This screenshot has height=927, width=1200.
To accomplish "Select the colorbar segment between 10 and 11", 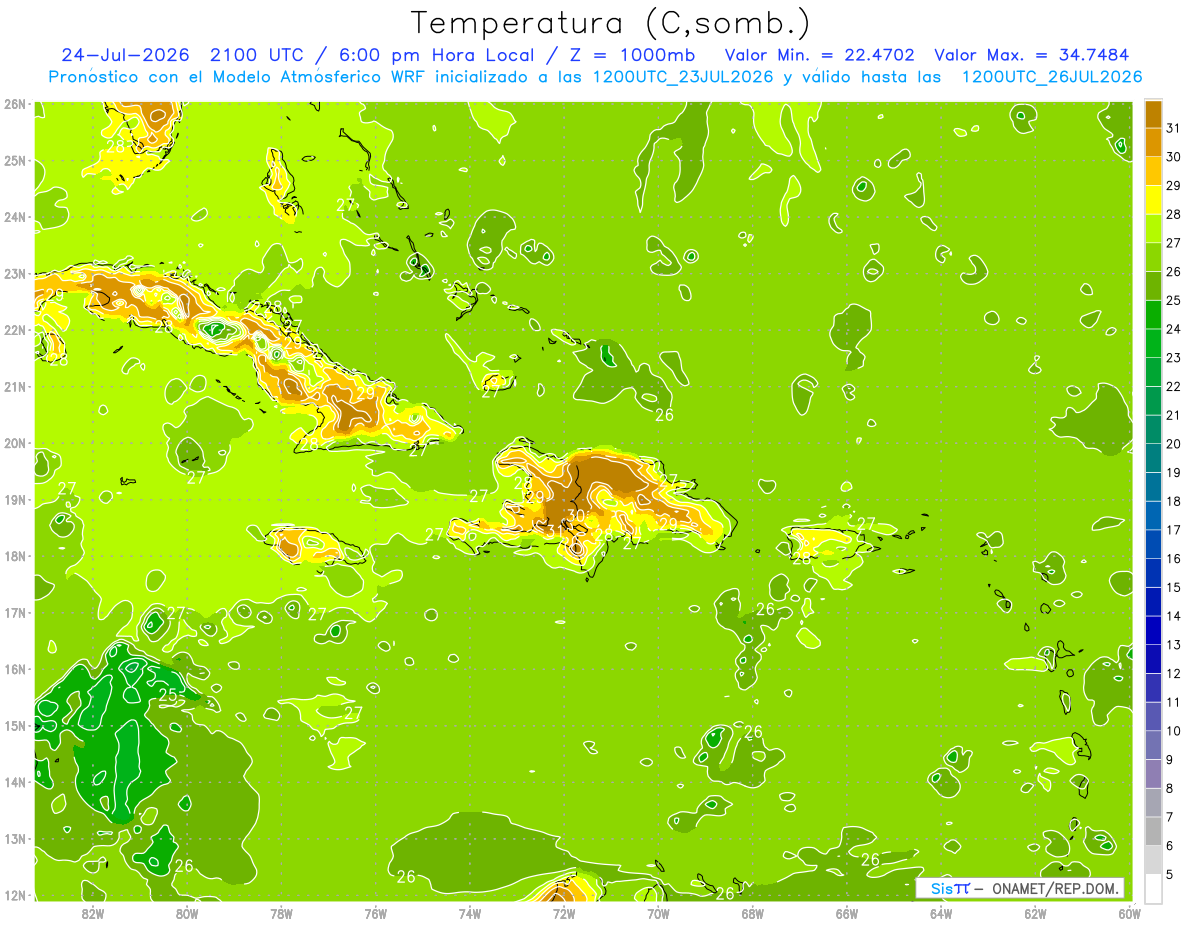I will 1153,717.
